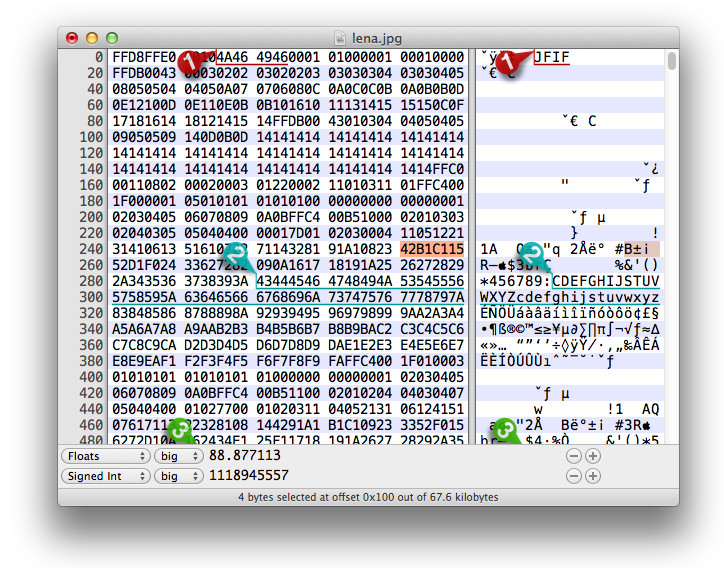The image size is (724, 568).
Task: Click status text showing bytes selected at offset
Action: point(368,497)
